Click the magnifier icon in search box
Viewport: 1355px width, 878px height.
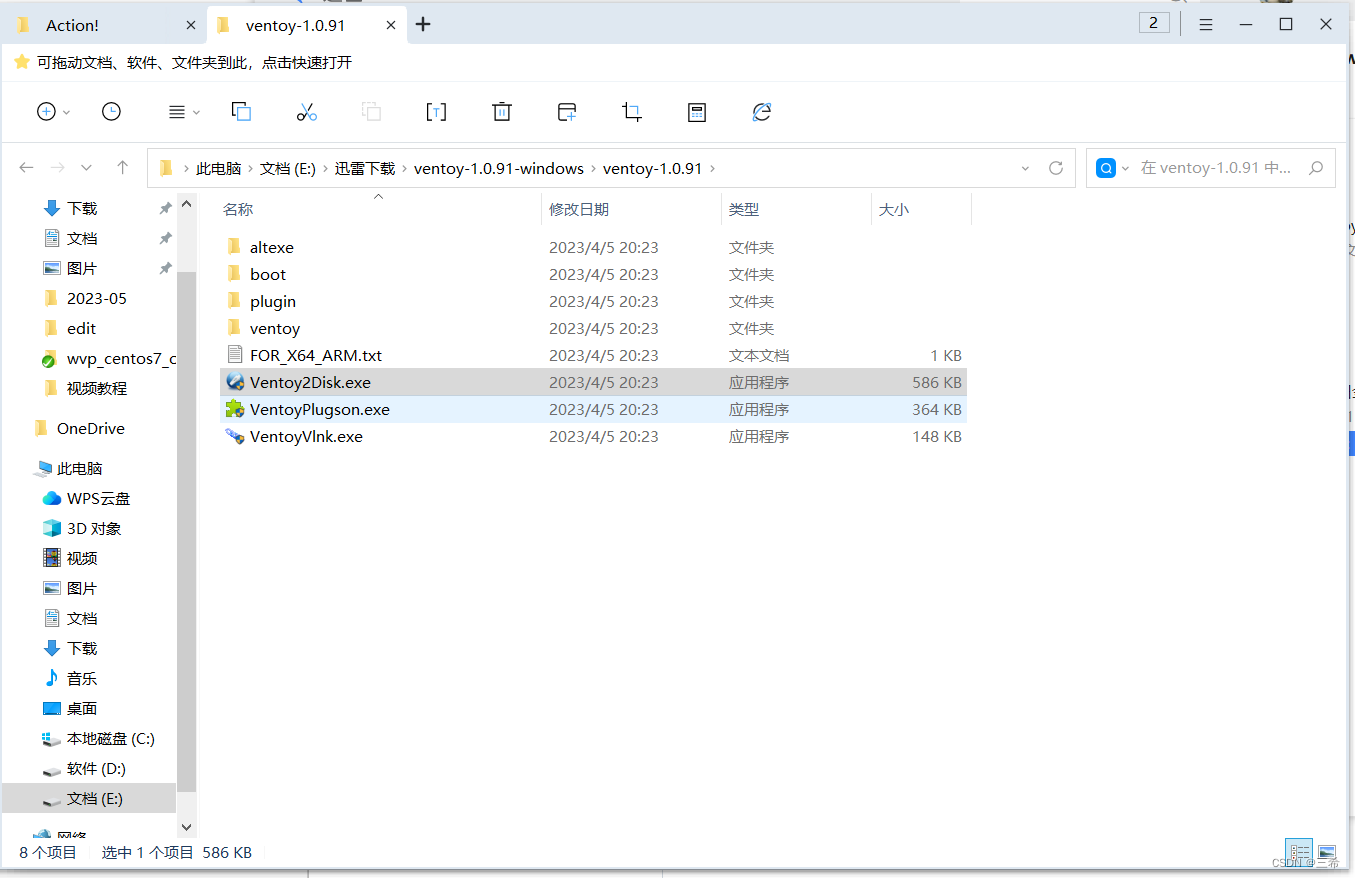[x=1315, y=168]
